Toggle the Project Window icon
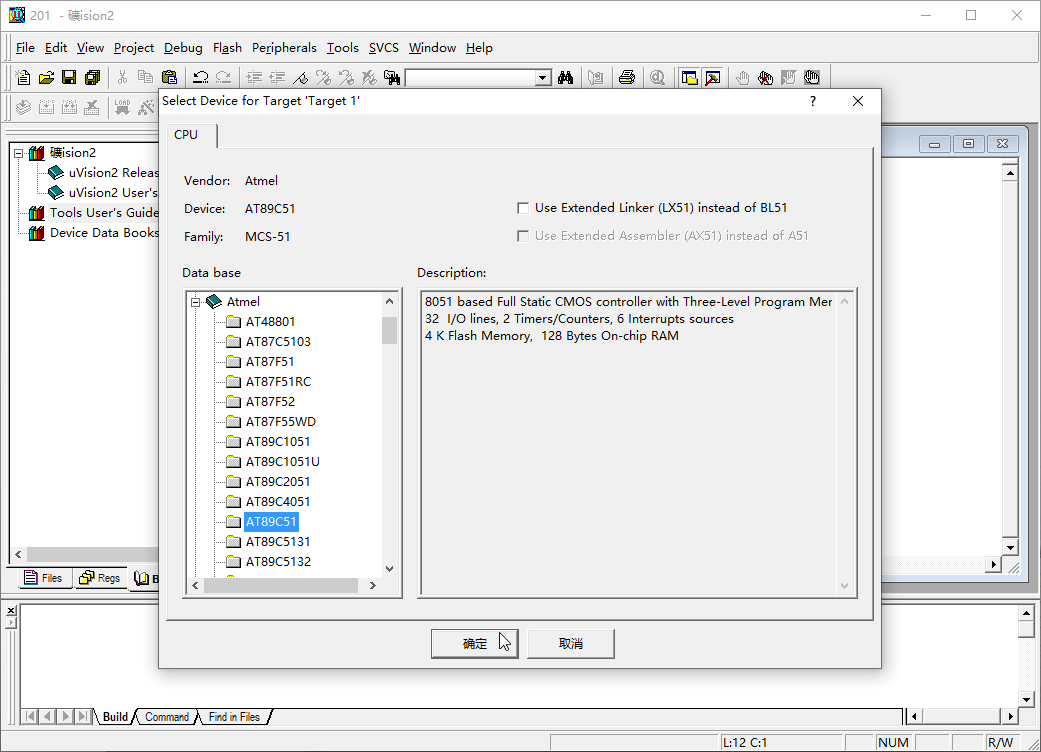The image size is (1041, 752). (x=690, y=78)
